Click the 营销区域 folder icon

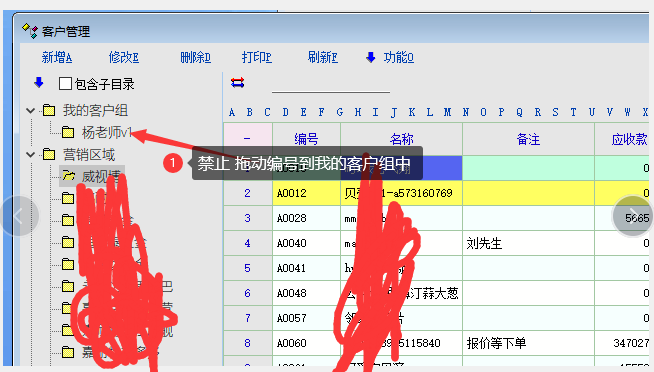49,154
